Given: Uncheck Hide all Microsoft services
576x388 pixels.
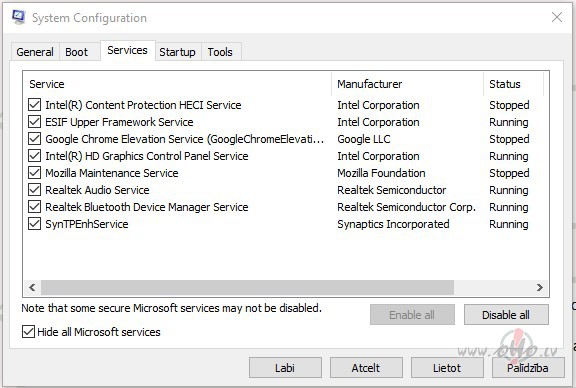Looking at the screenshot, I should [x=29, y=332].
